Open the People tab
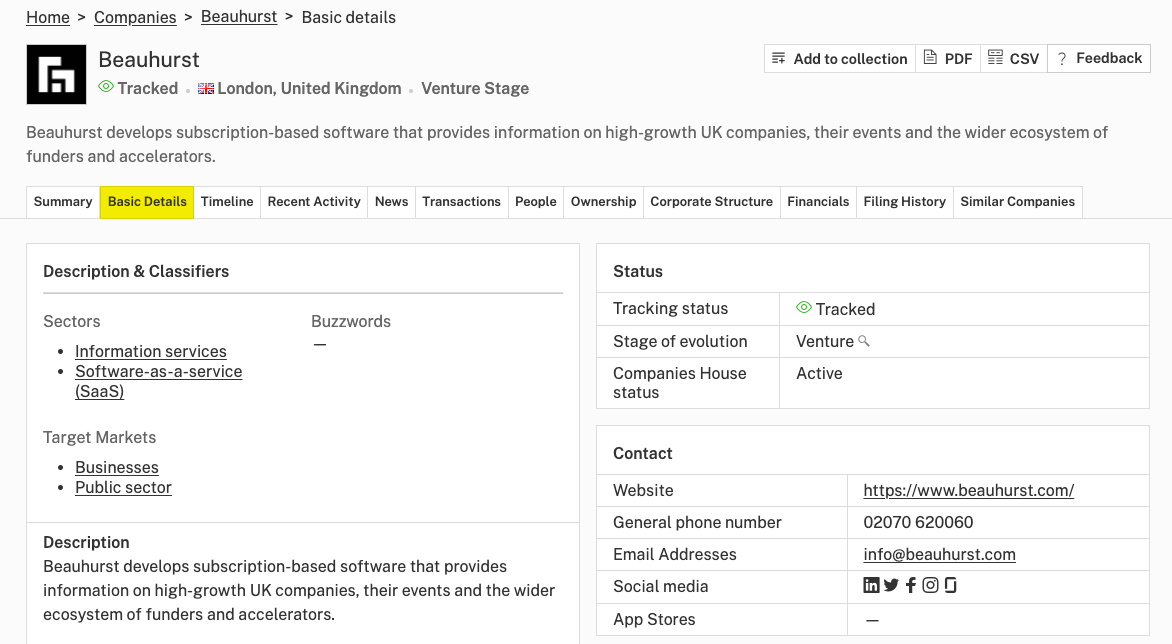The width and height of the screenshot is (1172, 644). point(536,202)
